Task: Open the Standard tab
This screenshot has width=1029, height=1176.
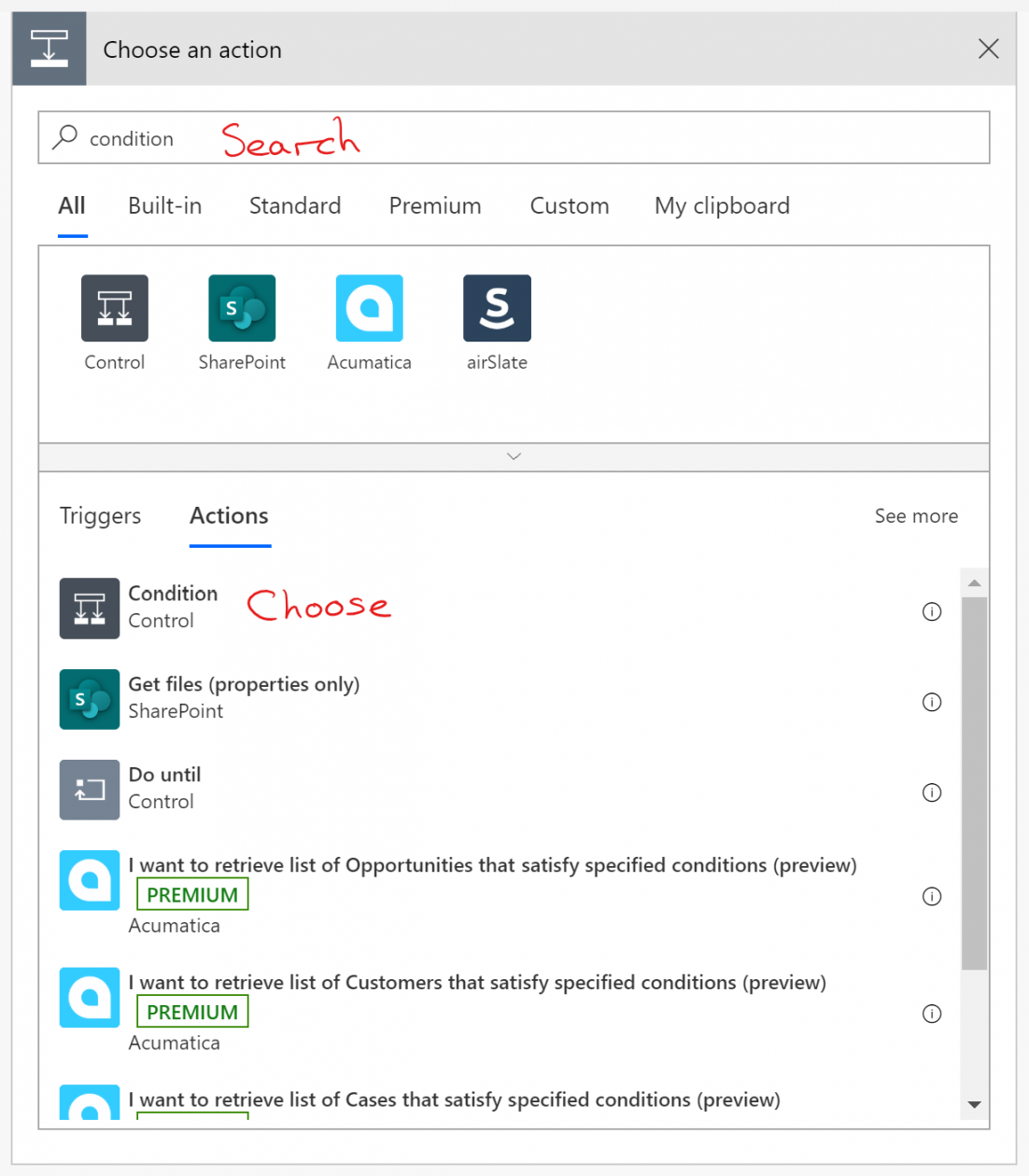Action: point(295,206)
